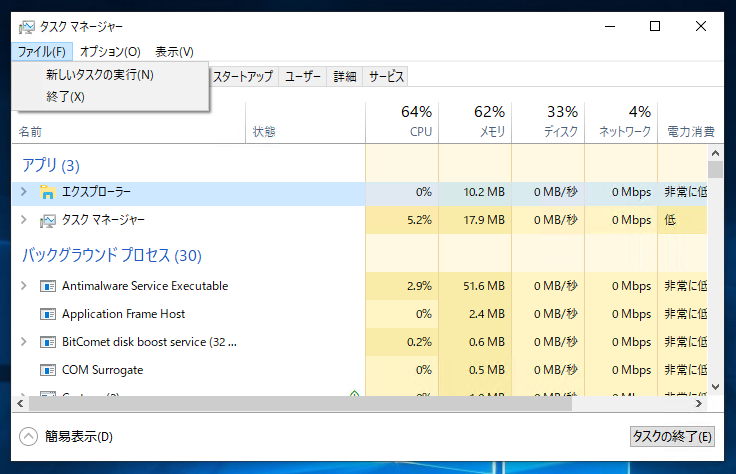Click the Application Frame Host icon
Viewport: 736px width, 474px height.
47,314
